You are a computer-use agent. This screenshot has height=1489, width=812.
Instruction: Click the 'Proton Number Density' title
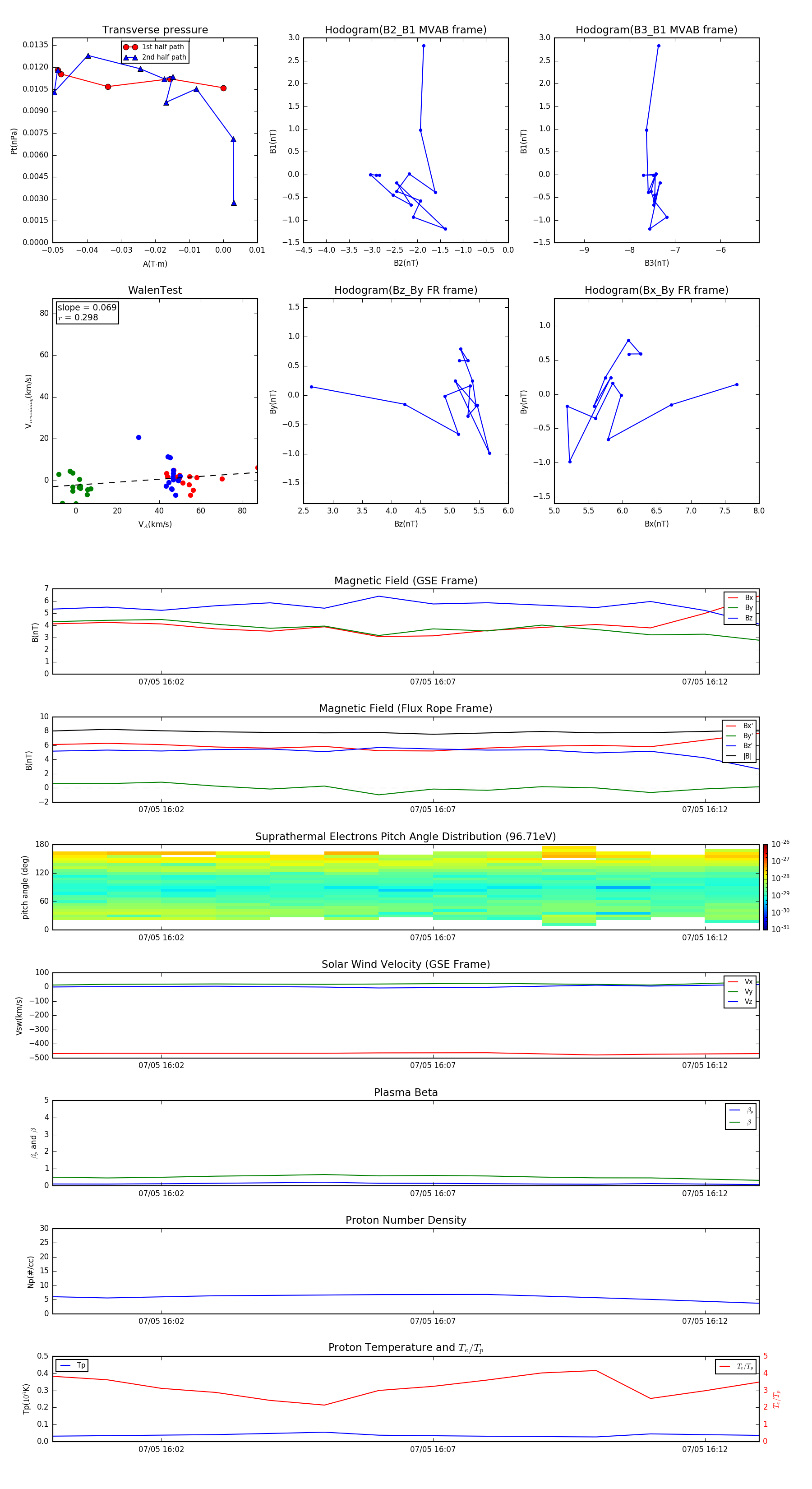tap(406, 1221)
